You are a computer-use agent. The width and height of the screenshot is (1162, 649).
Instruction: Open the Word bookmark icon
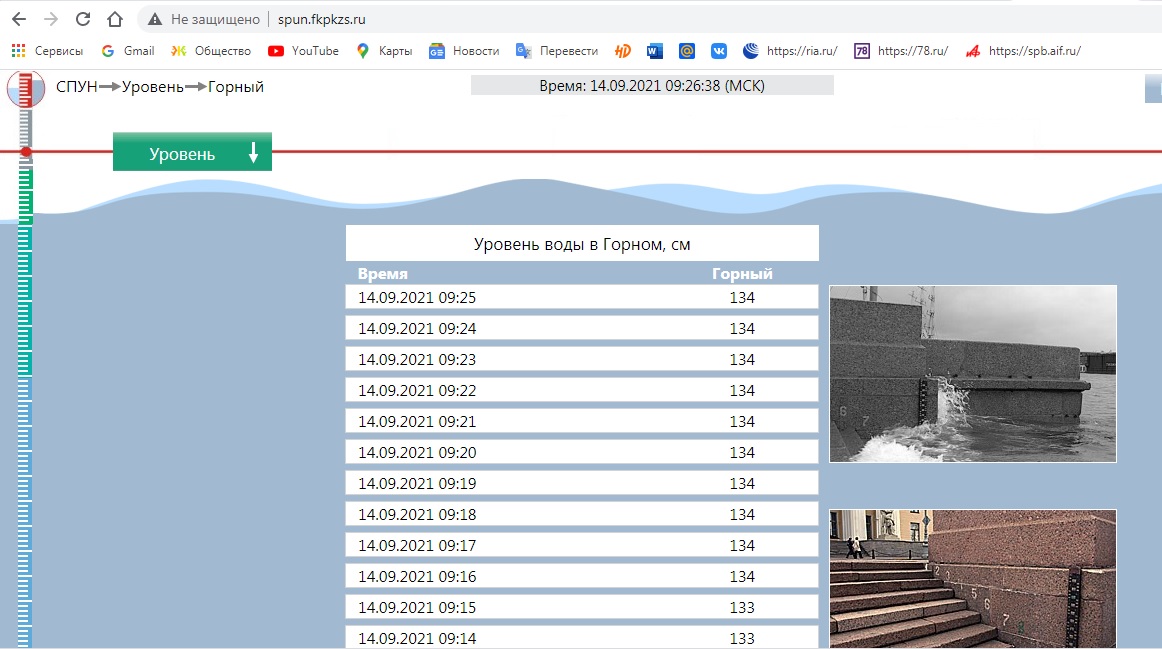[x=654, y=51]
